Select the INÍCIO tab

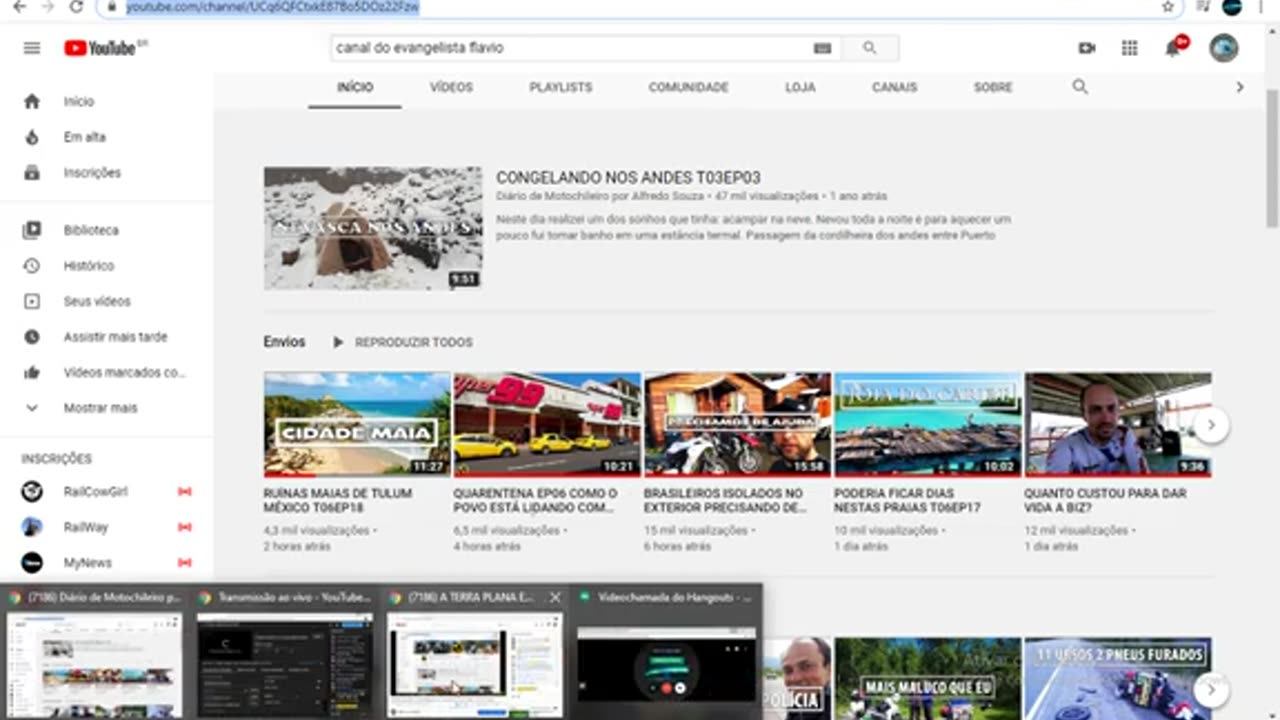355,87
